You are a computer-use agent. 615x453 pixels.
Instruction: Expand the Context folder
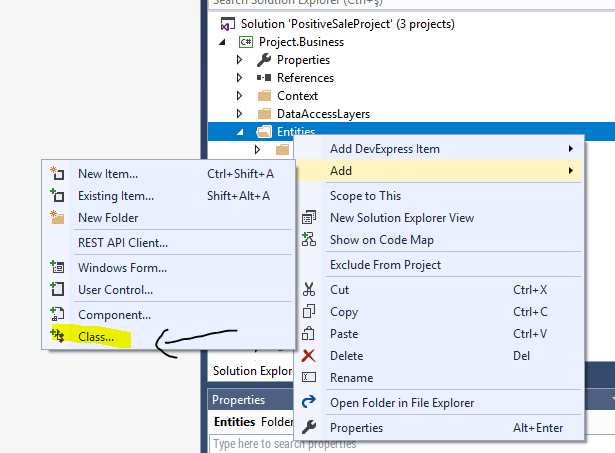pos(239,96)
